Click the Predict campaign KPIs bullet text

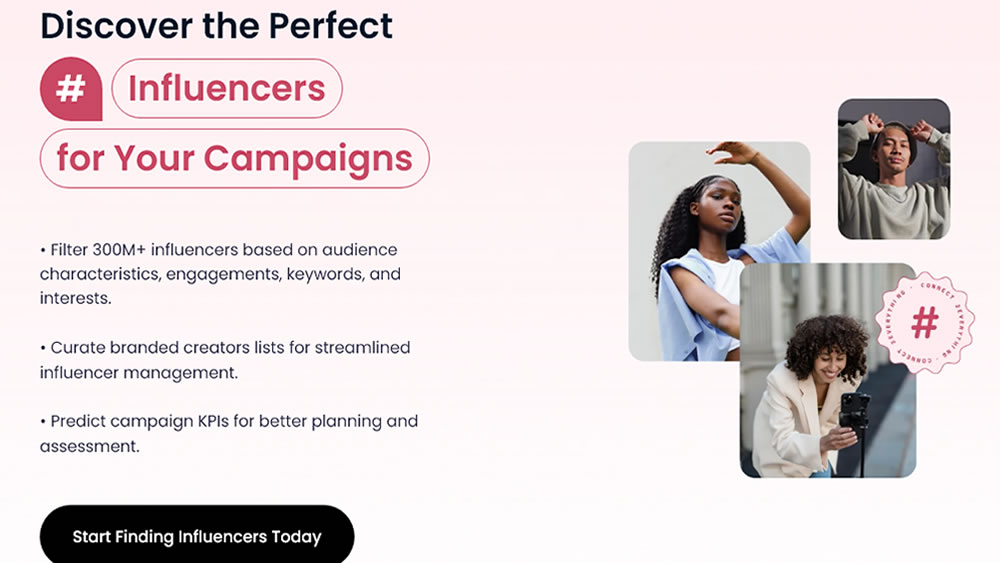[229, 434]
